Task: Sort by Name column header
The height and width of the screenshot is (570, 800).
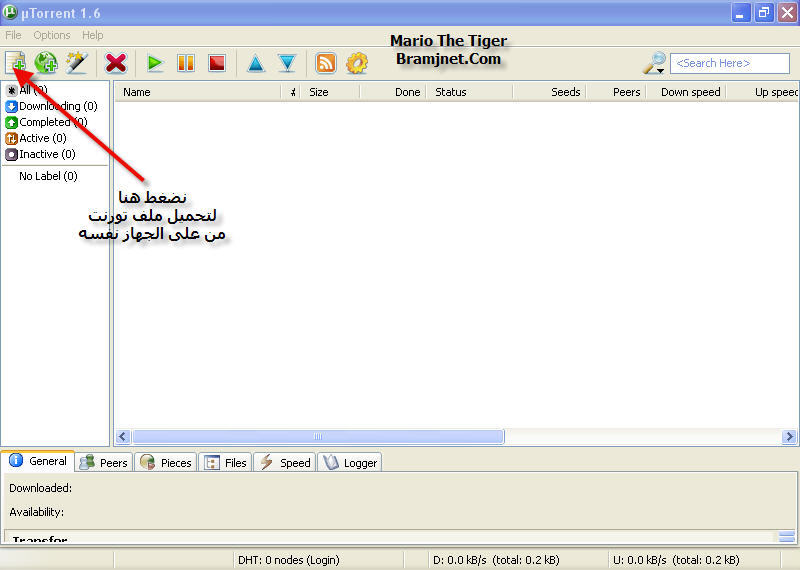Action: coord(198,92)
